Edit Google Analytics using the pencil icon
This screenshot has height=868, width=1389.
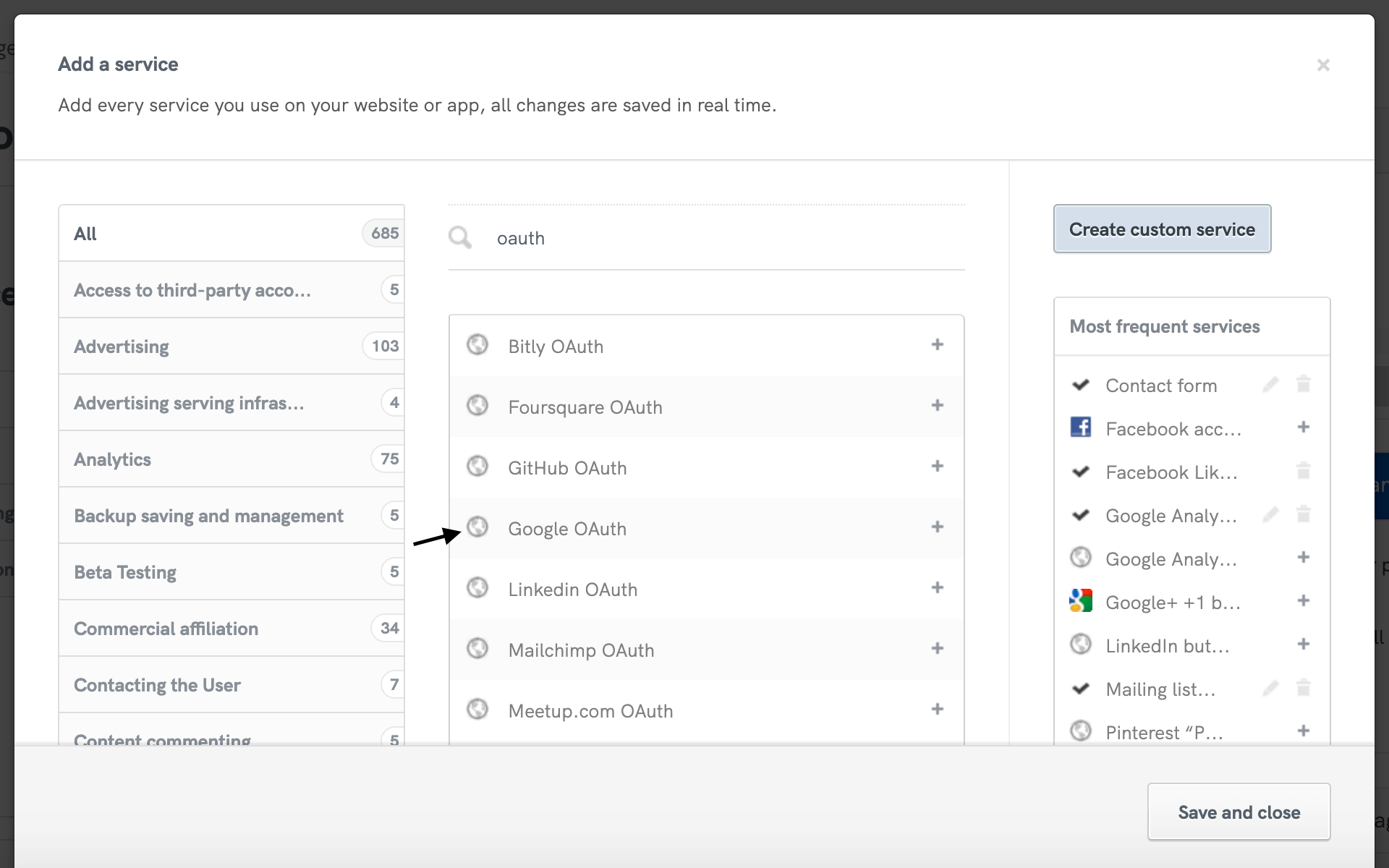click(x=1271, y=514)
